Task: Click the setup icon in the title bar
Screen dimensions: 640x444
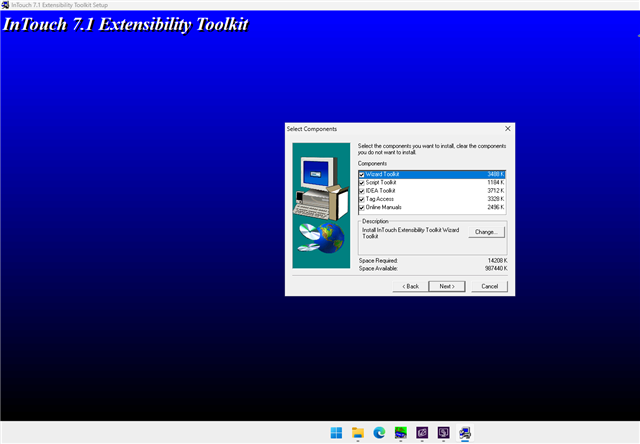Action: [x=5, y=5]
